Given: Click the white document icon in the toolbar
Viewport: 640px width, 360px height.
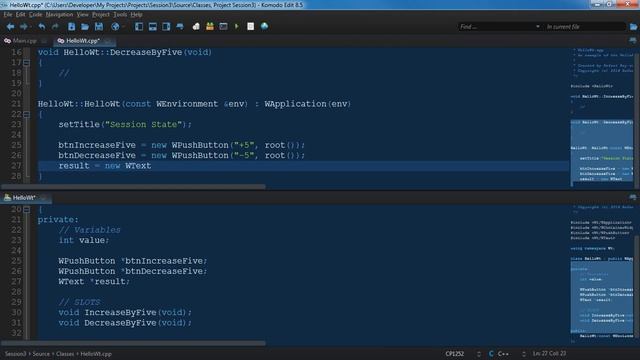Looking at the screenshot, I should pos(251,27).
